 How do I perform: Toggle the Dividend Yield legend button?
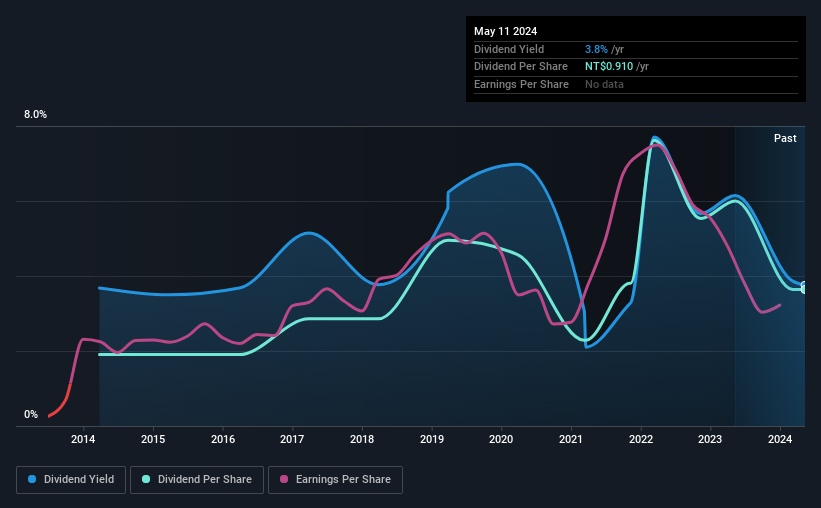tap(71, 480)
